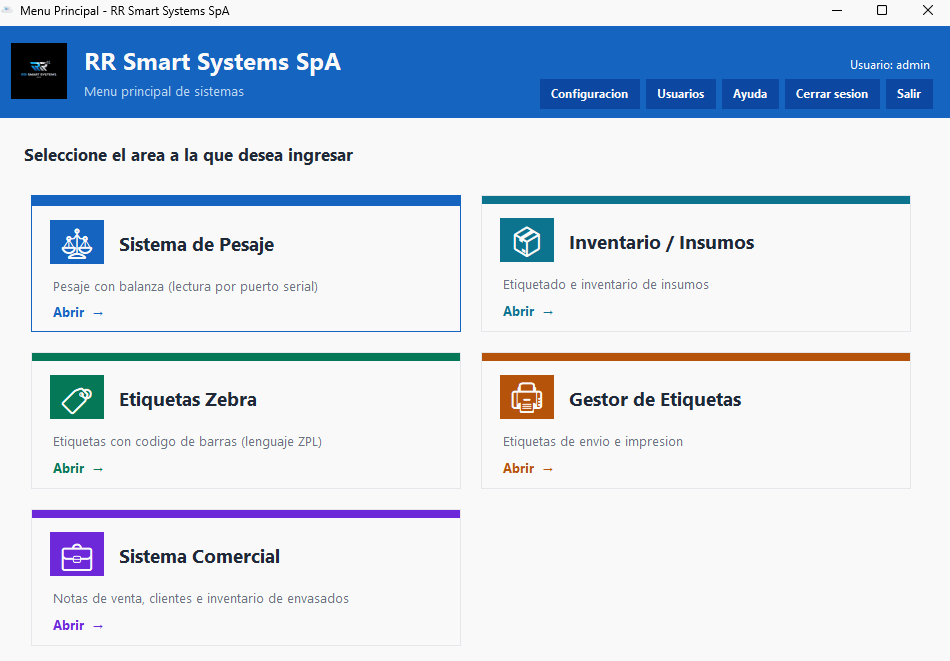
Task: Click 'Etiquetas con codigo de barras (lenguaje ZPL)' text
Action: [x=187, y=442]
